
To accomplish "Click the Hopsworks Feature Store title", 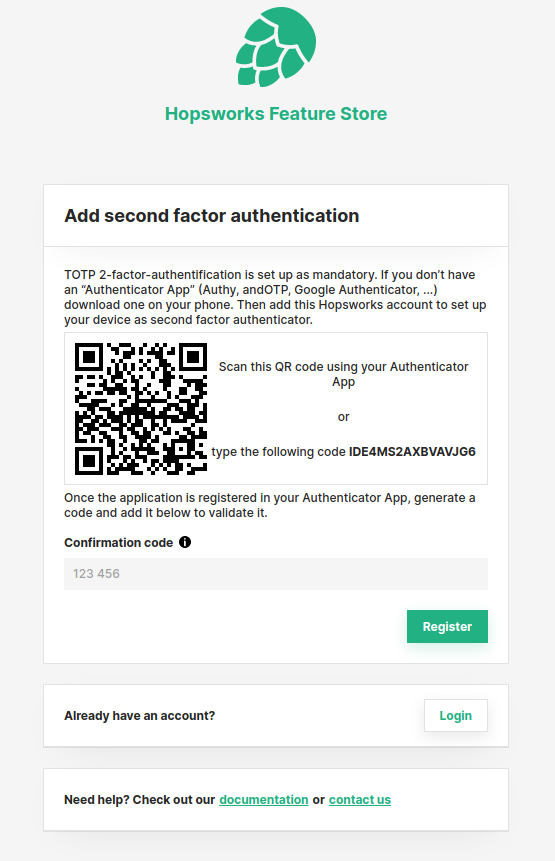I will 276,114.
